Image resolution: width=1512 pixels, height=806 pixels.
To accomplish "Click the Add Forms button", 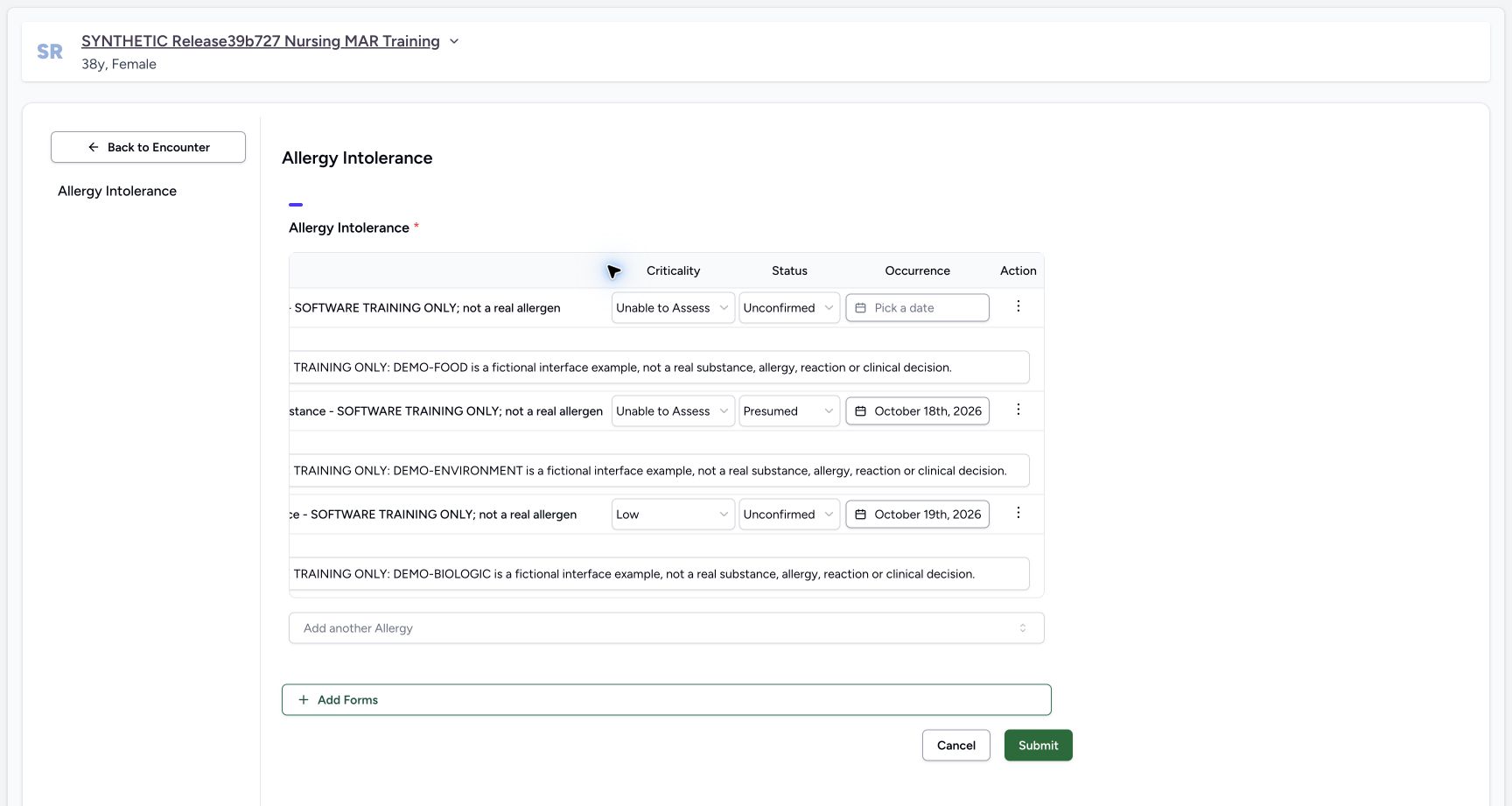I will click(667, 700).
